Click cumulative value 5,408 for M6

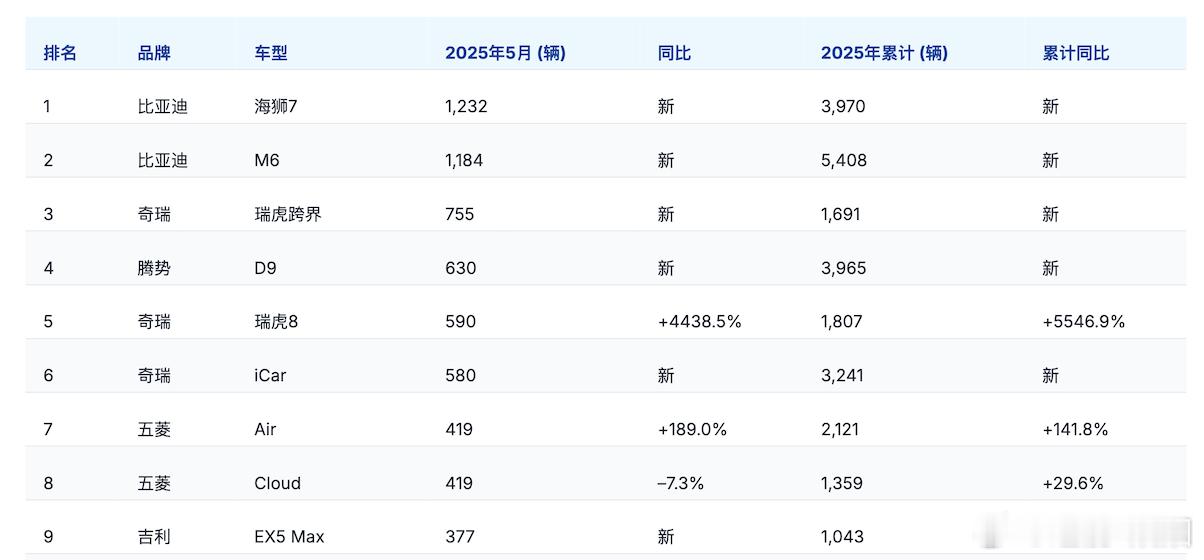click(x=844, y=160)
